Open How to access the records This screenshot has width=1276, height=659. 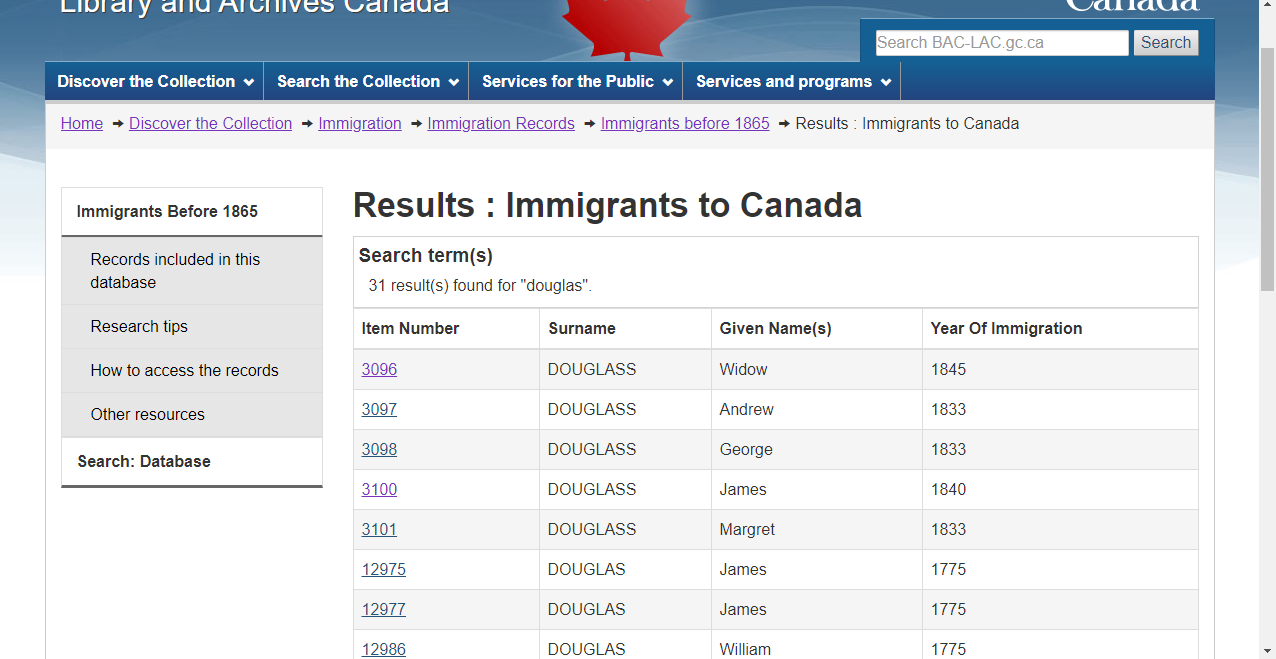[x=184, y=371]
